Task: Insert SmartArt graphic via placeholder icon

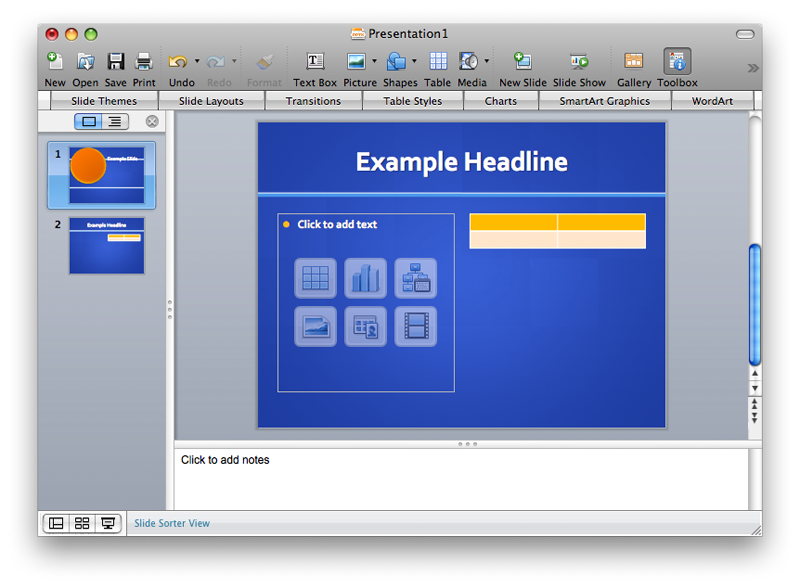Action: click(416, 278)
